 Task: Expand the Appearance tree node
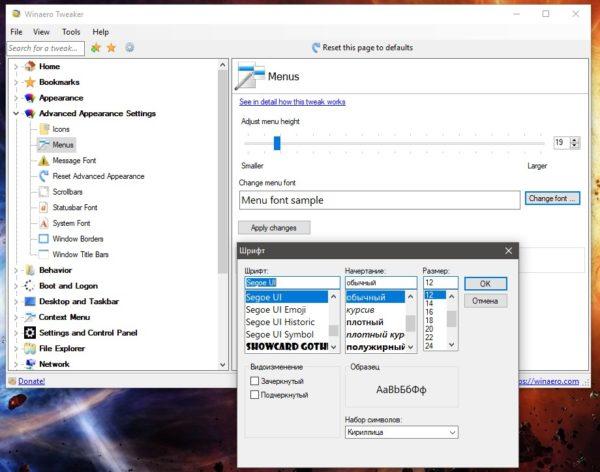coord(16,98)
